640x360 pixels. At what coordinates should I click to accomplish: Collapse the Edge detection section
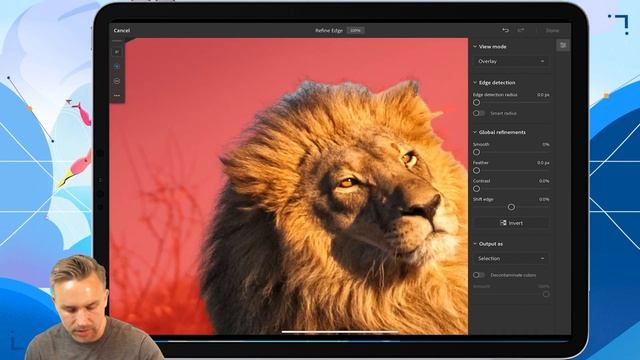pyautogui.click(x=475, y=82)
